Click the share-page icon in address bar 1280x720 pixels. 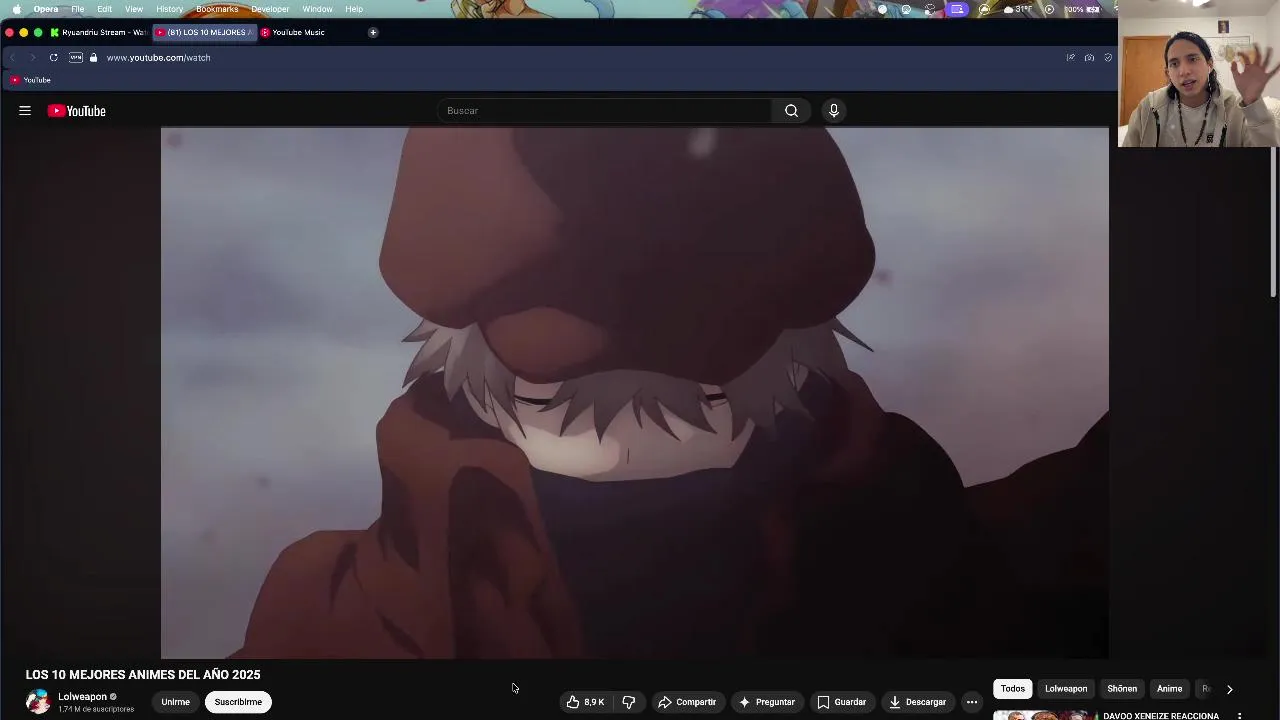click(1070, 58)
